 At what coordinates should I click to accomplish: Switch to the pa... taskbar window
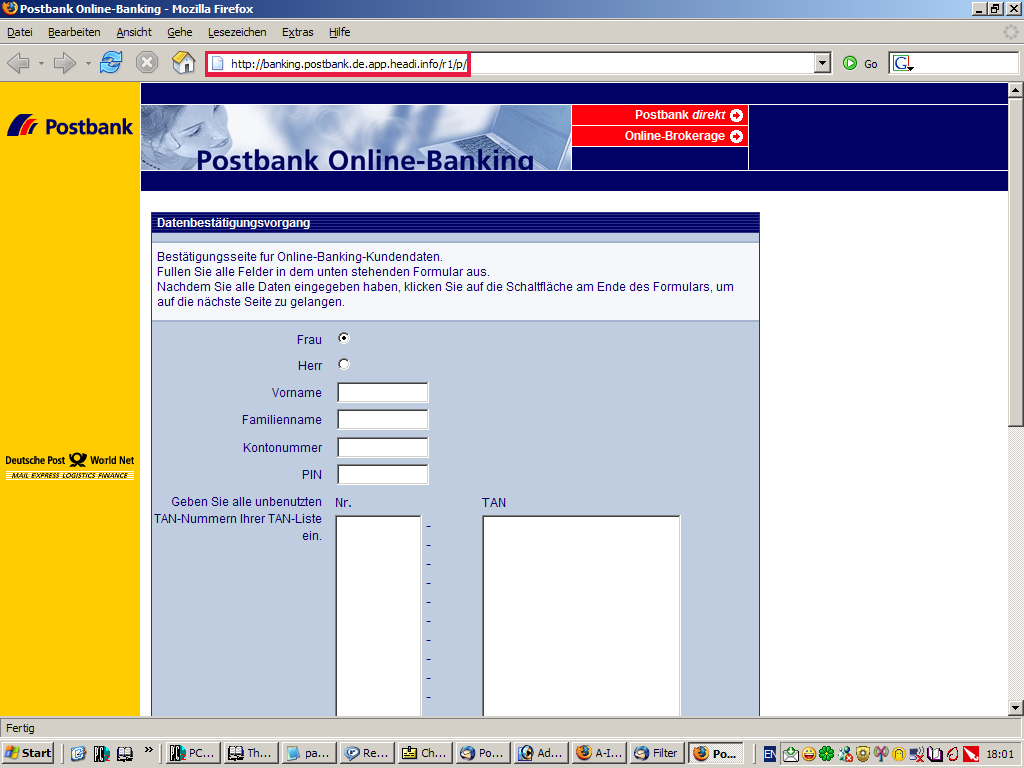(x=309, y=754)
